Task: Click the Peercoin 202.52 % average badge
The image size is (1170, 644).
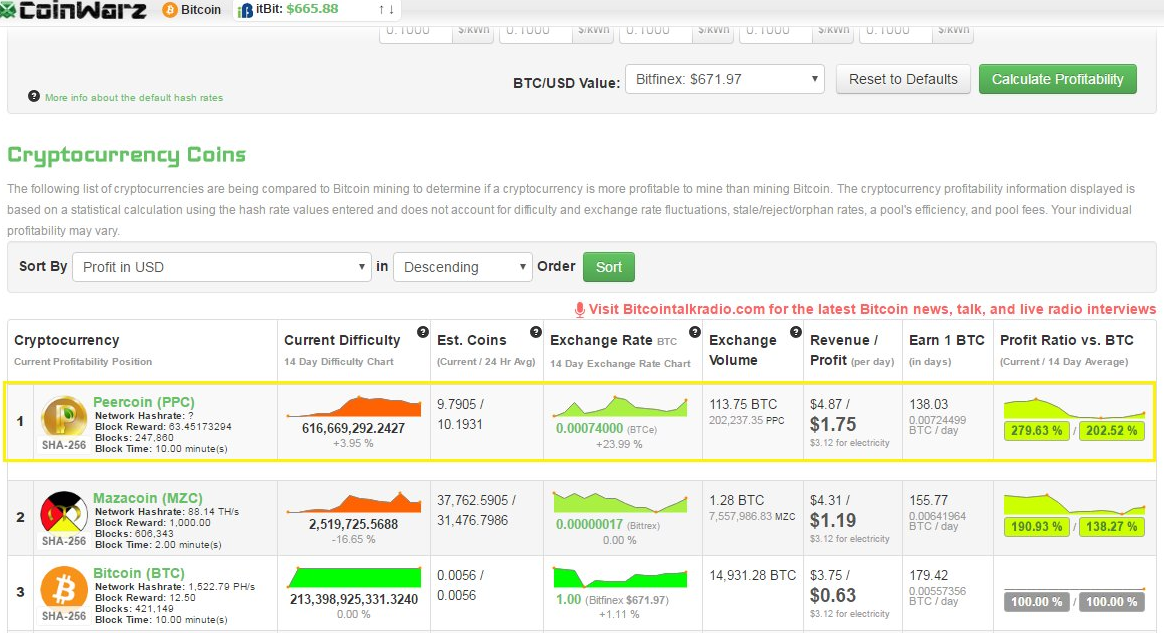Action: pyautogui.click(x=1111, y=431)
